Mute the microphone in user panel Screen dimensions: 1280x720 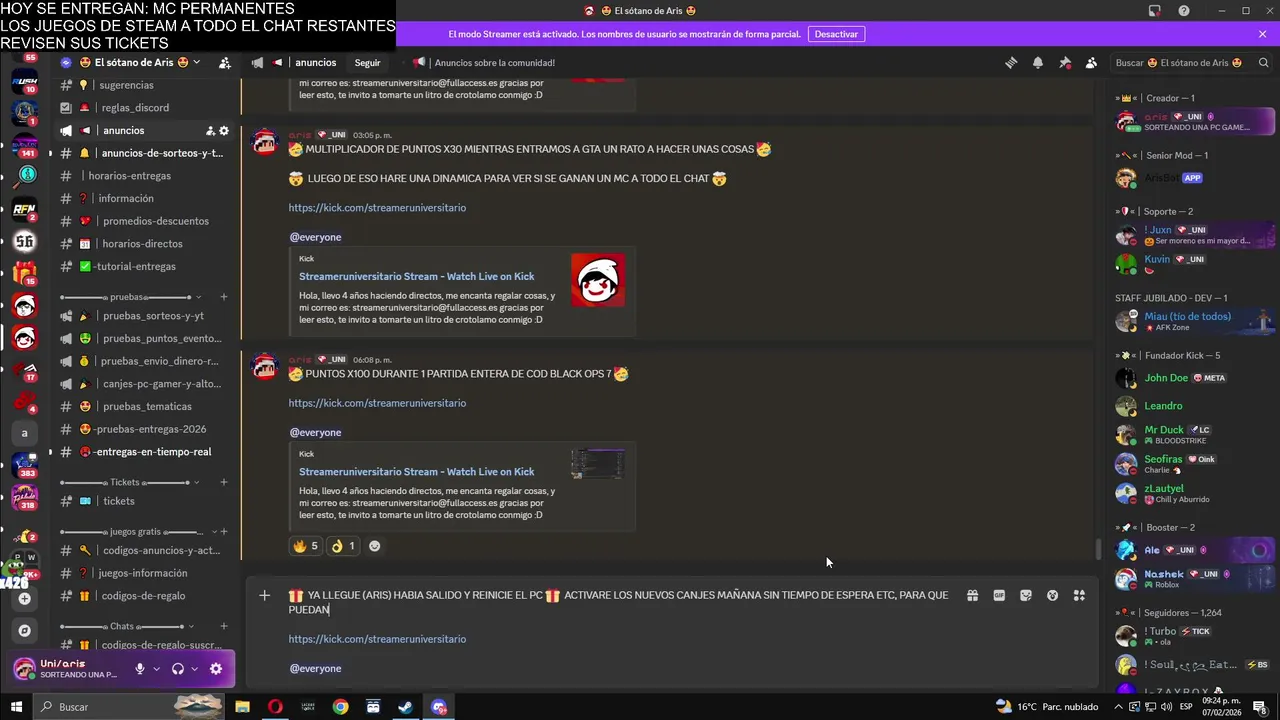tap(140, 669)
